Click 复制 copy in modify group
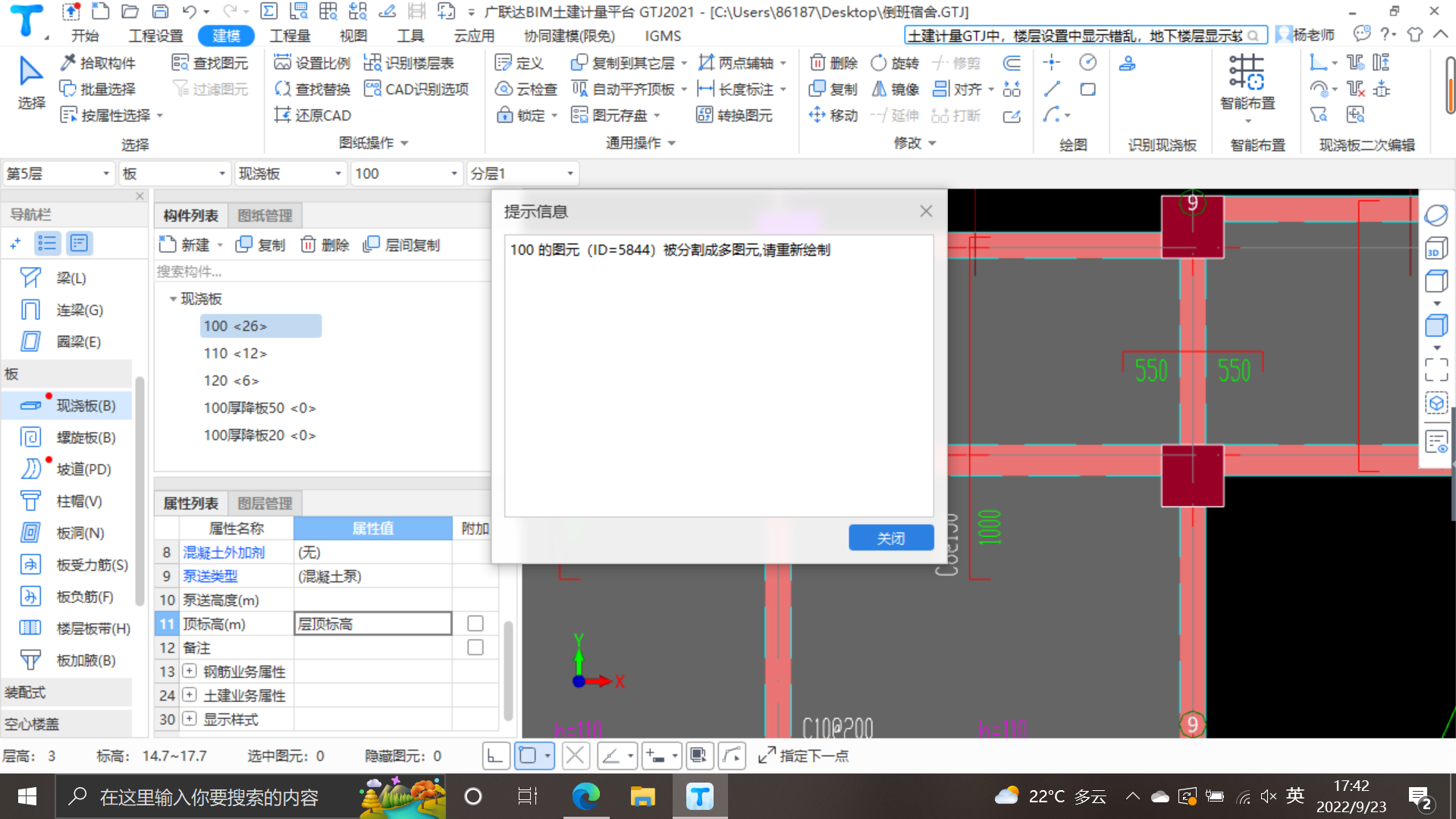 833,89
